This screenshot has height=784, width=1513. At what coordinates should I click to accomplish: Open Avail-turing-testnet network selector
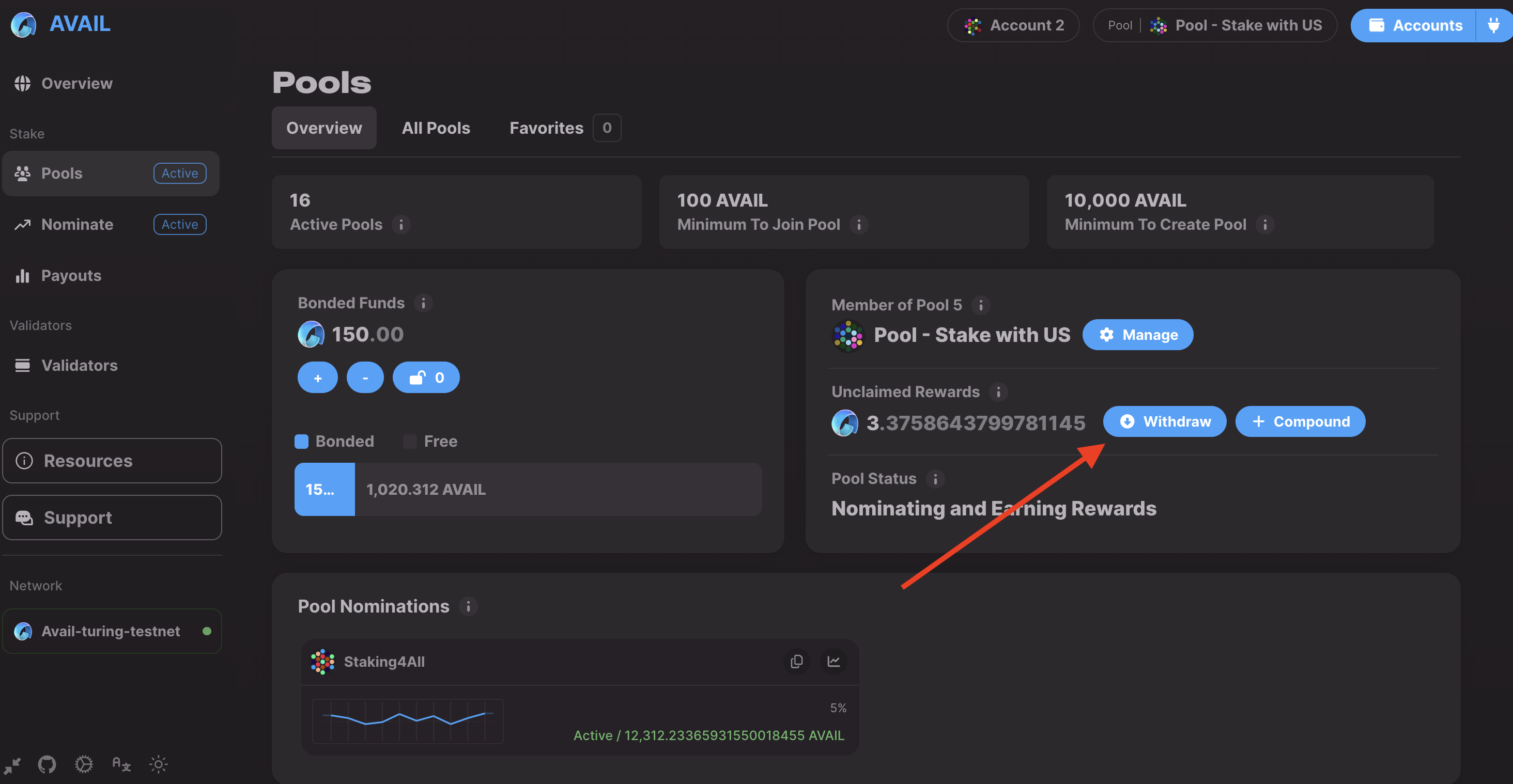[x=112, y=631]
